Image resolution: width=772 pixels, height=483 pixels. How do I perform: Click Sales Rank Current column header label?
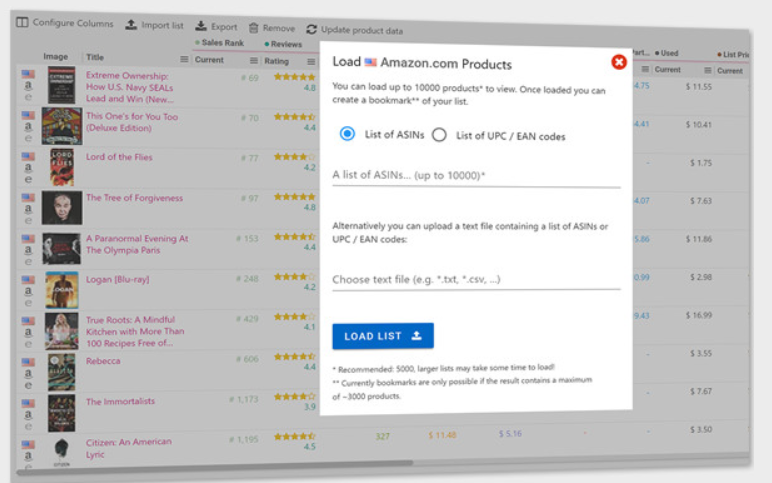209,60
